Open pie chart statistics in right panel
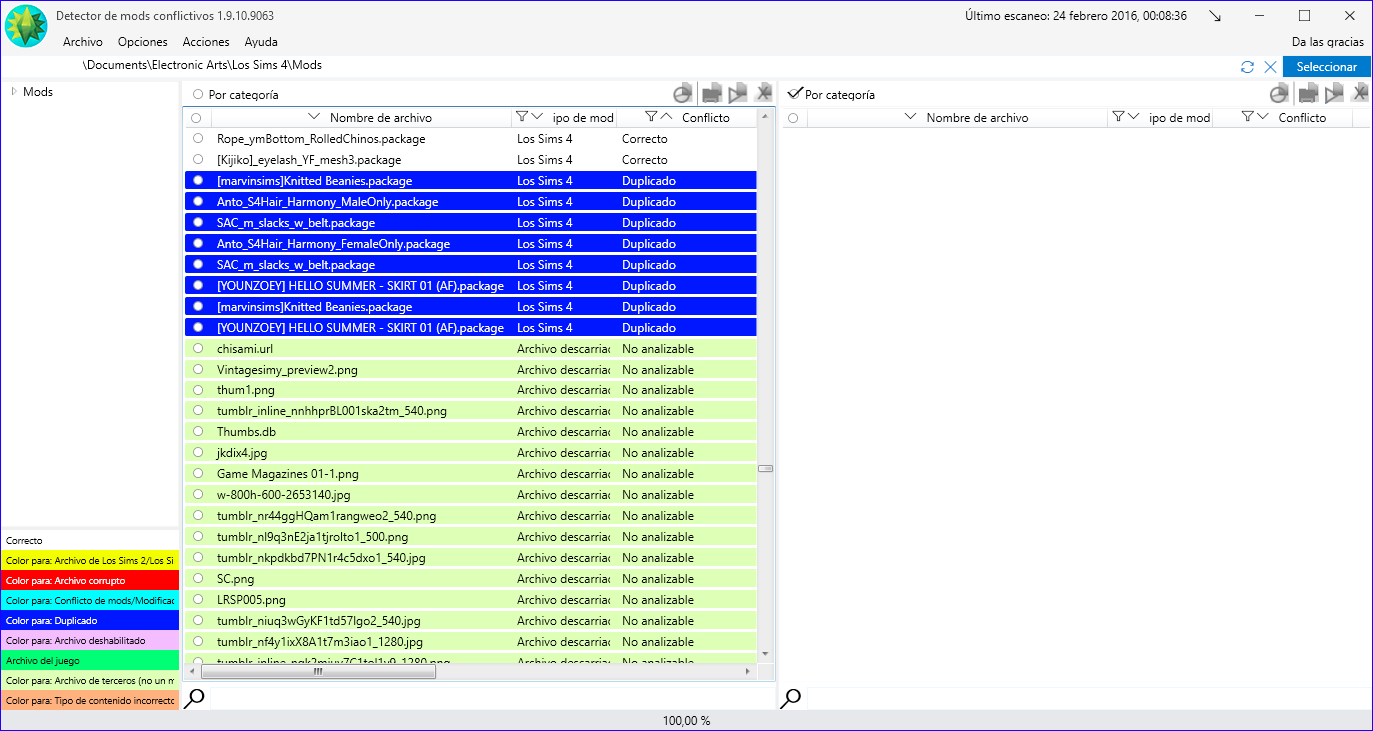1373x731 pixels. (x=1279, y=94)
